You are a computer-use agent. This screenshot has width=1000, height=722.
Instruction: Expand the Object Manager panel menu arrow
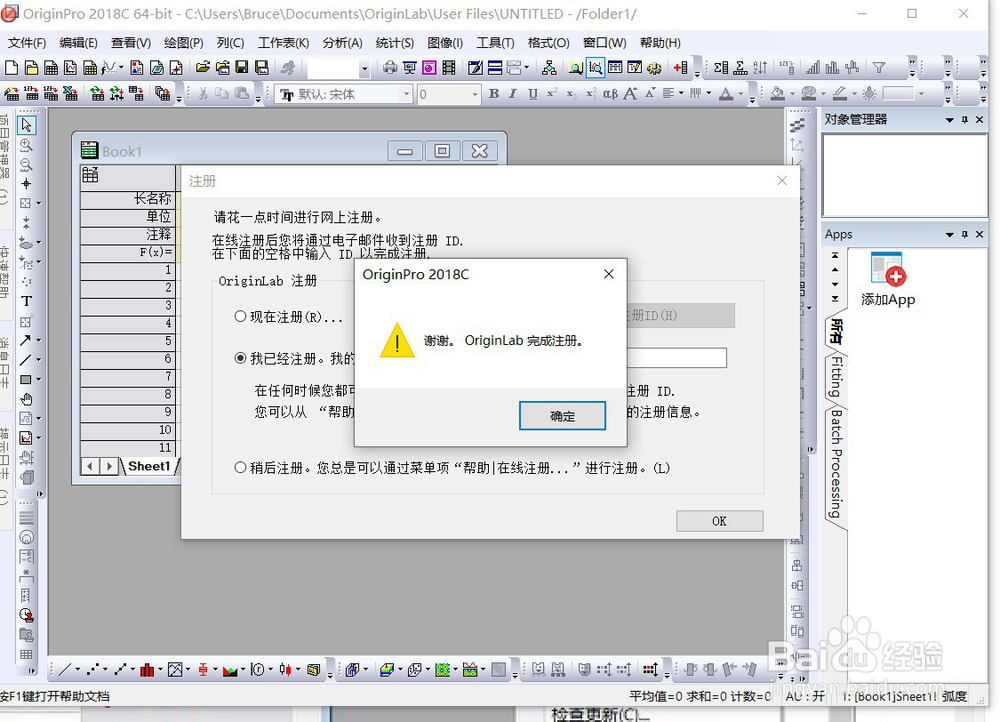point(950,120)
